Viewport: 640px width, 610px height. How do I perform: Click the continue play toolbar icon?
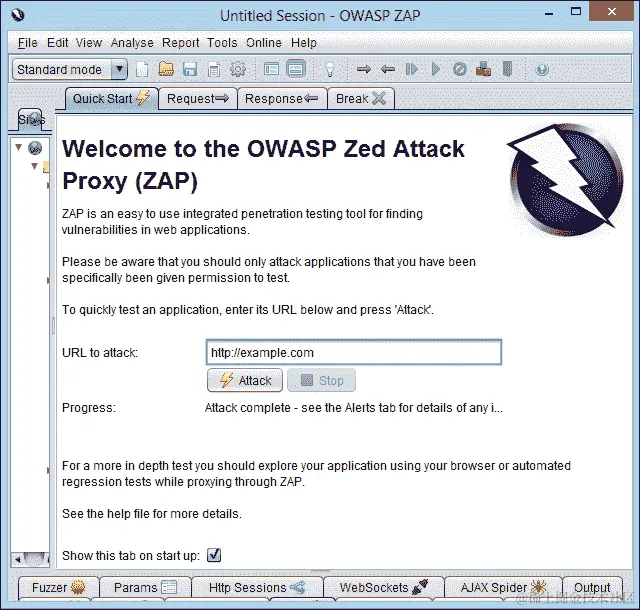(x=436, y=69)
